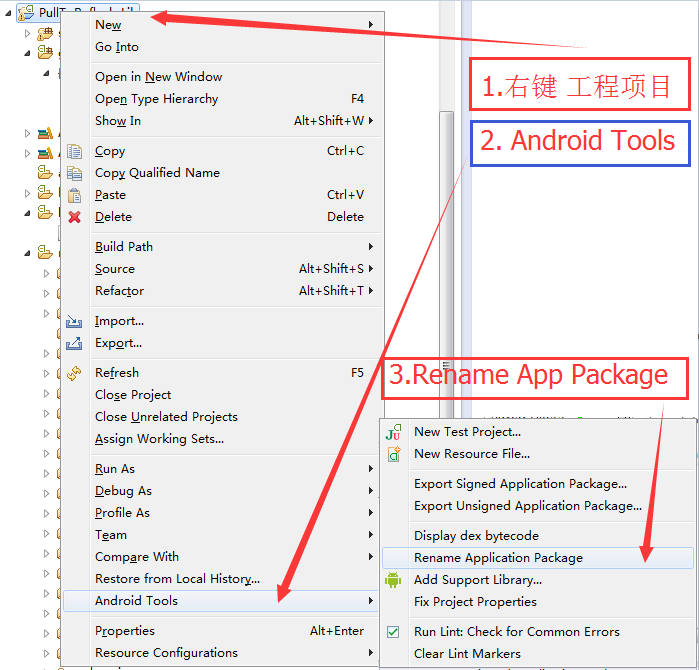Screen dimensions: 699x670
Task: Choose Paste menu entry
Action: pyautogui.click(x=223, y=195)
